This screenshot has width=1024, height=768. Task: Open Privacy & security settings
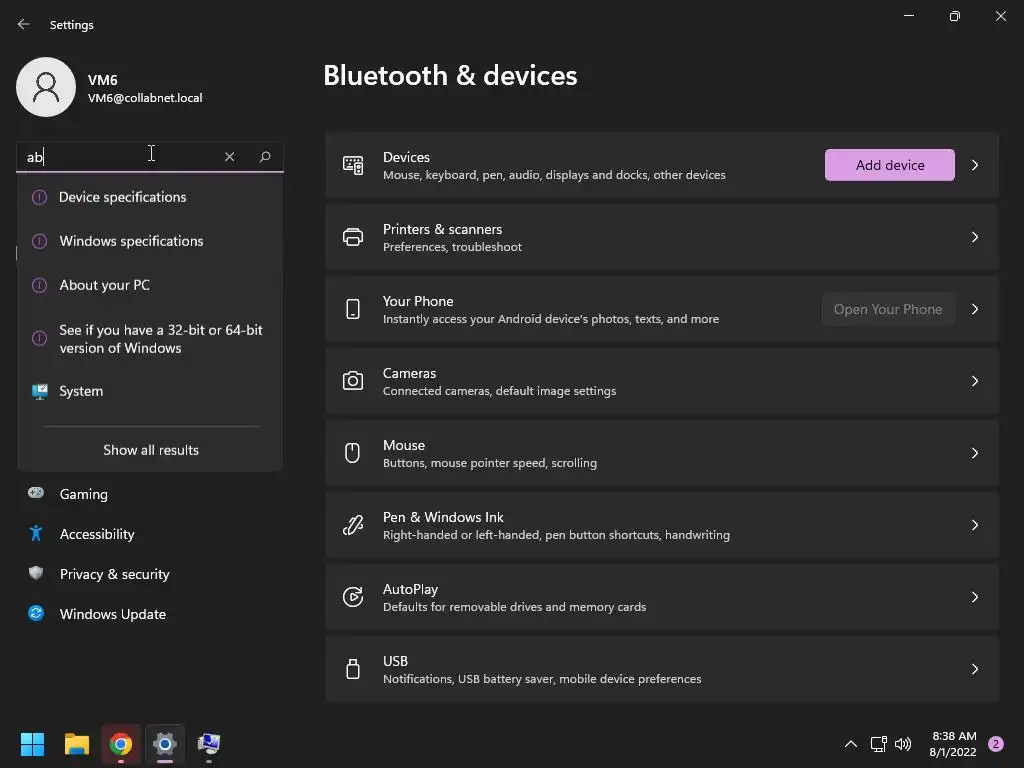point(114,574)
